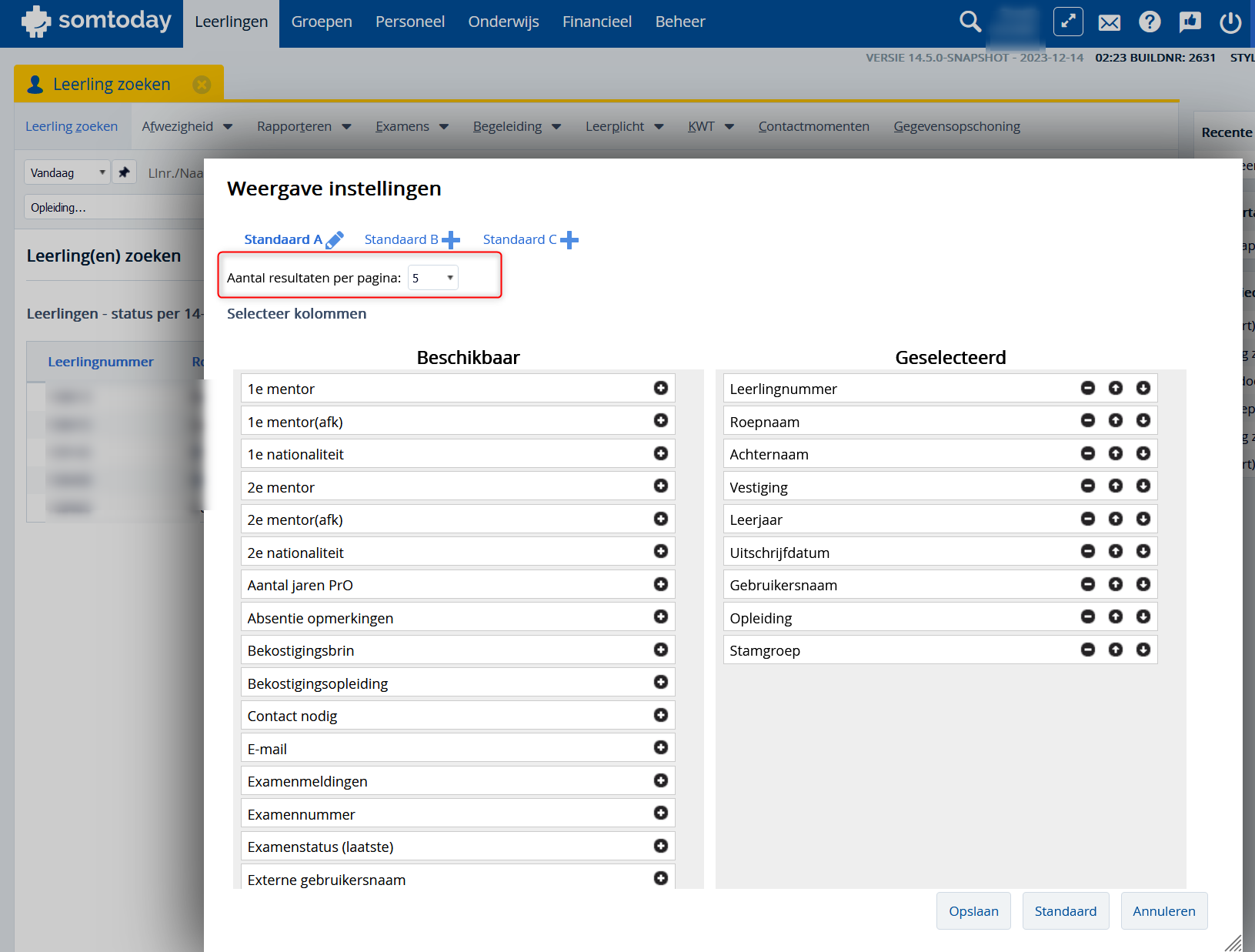Add Absentie opmerkingen column with plus
Screen dimensions: 1255x952
(x=660, y=616)
